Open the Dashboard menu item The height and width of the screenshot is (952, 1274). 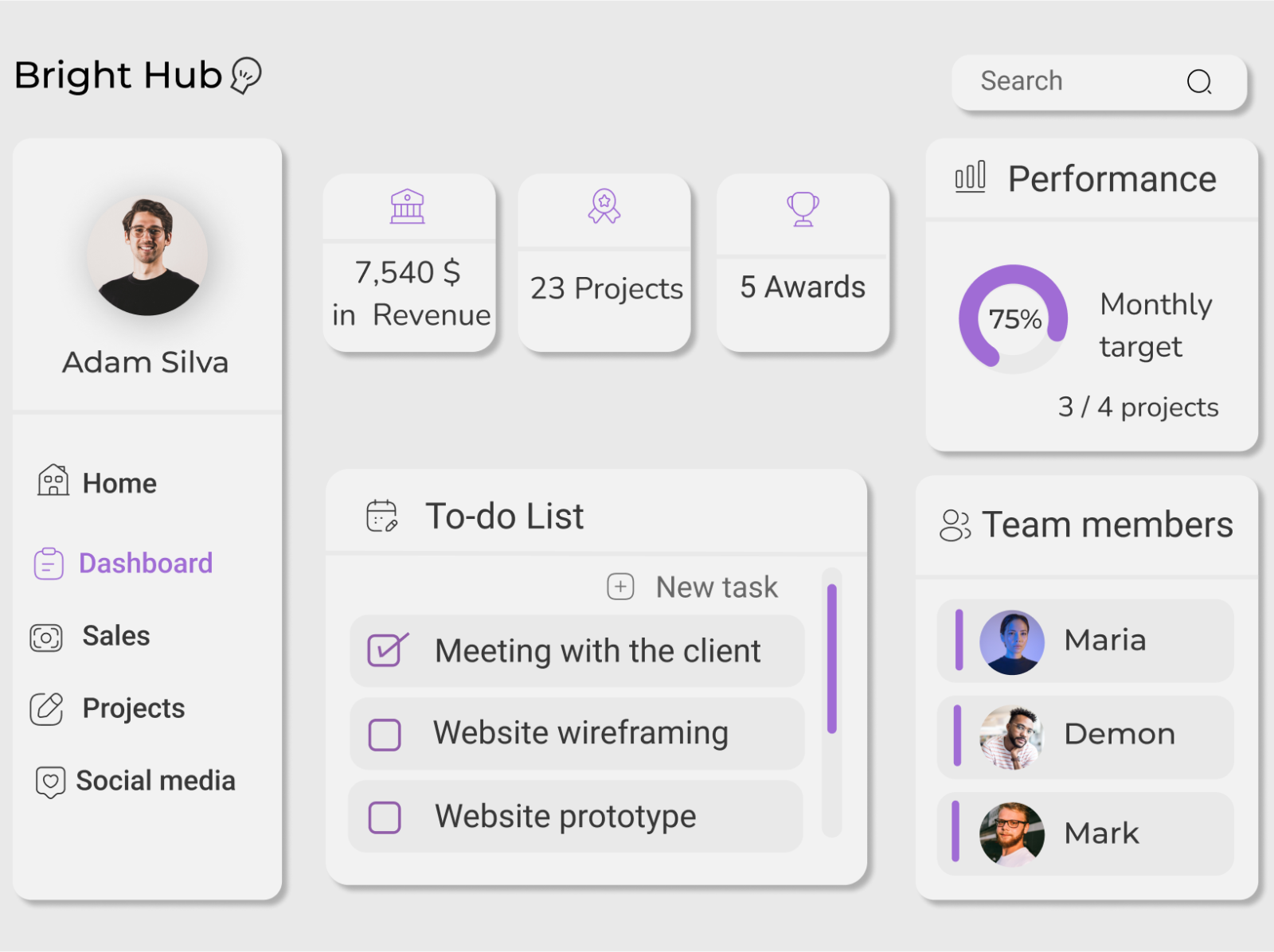click(x=146, y=563)
